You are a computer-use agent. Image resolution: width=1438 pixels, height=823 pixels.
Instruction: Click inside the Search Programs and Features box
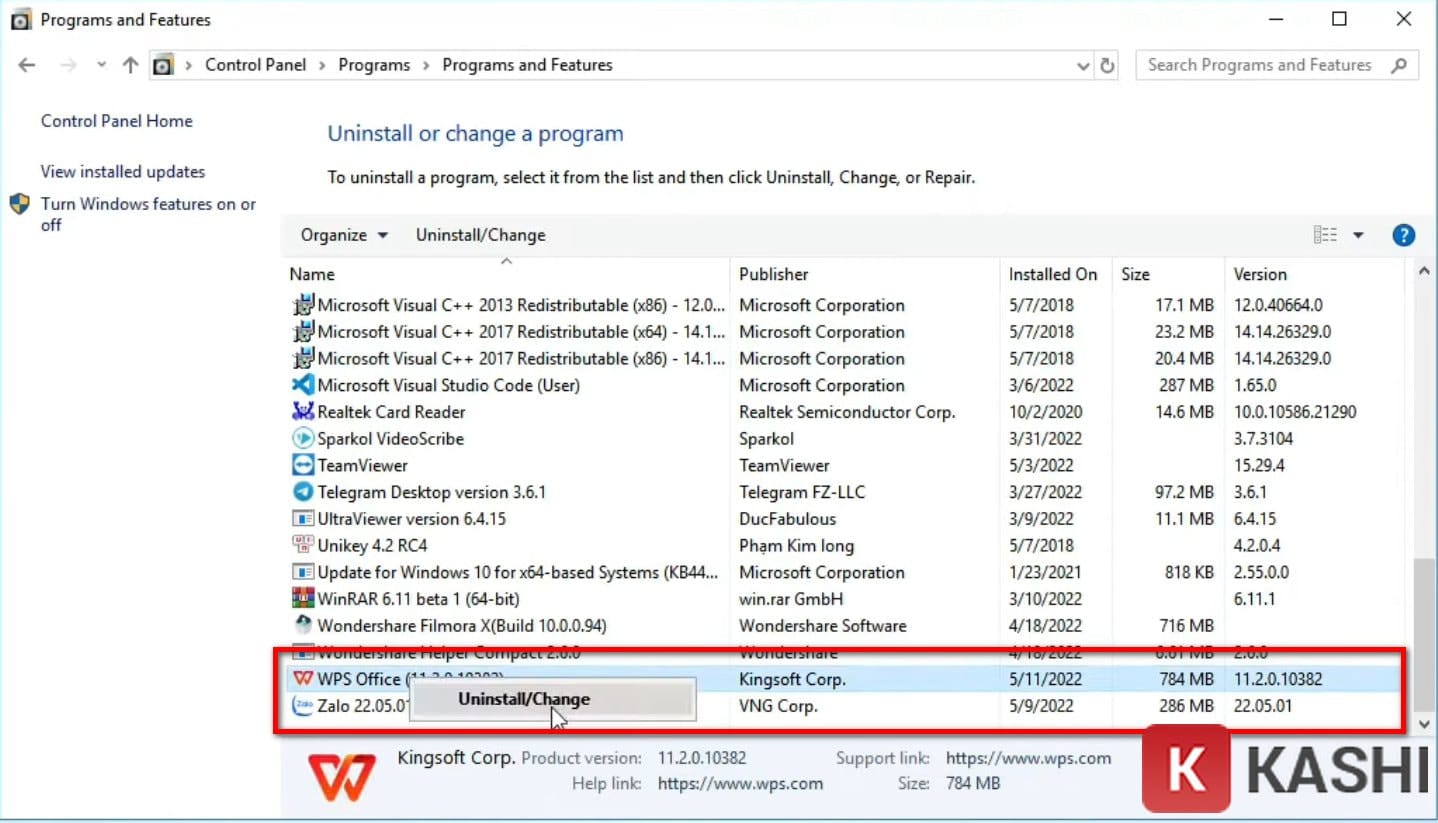(1260, 64)
